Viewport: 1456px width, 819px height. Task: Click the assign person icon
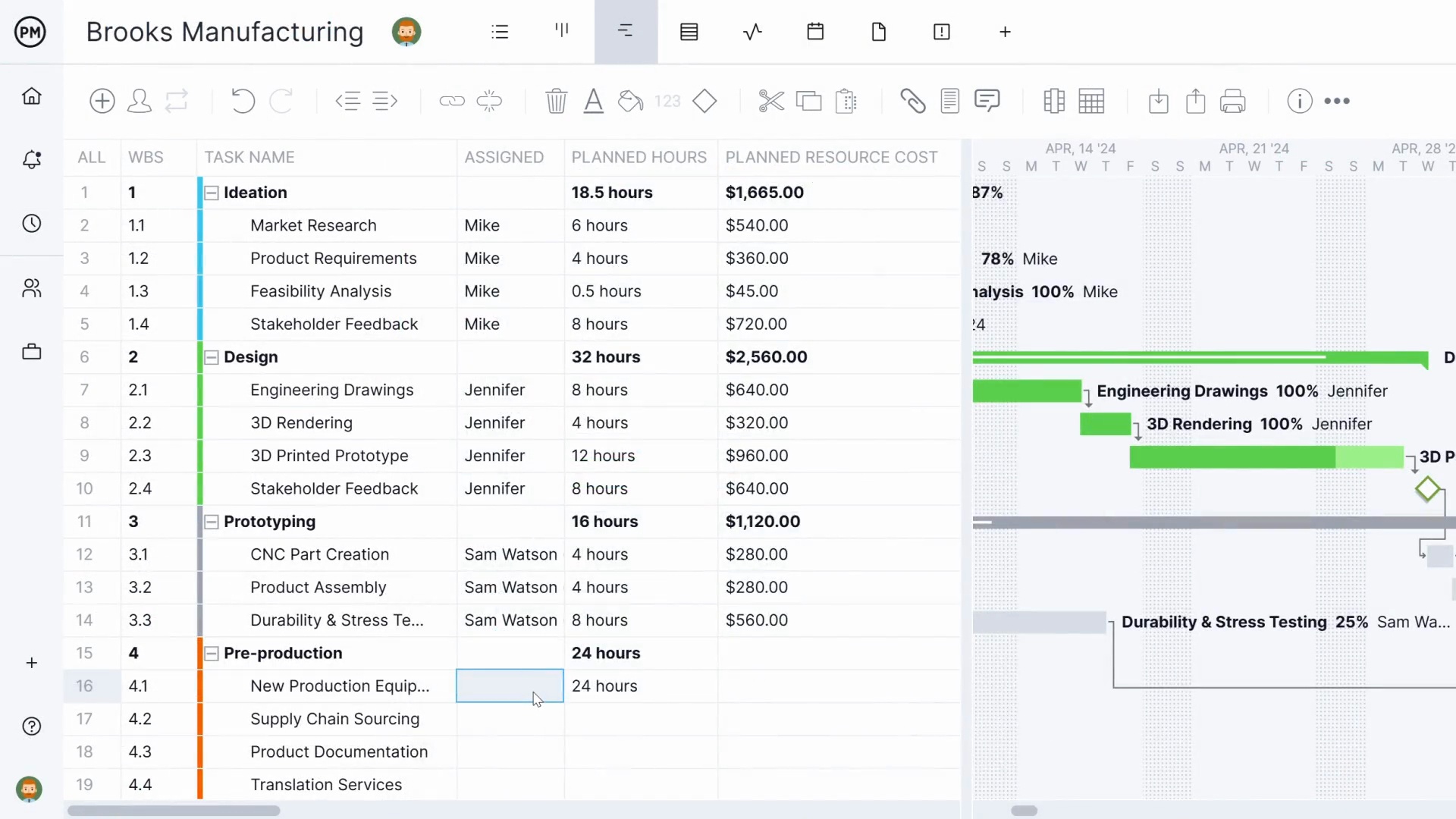coord(140,101)
